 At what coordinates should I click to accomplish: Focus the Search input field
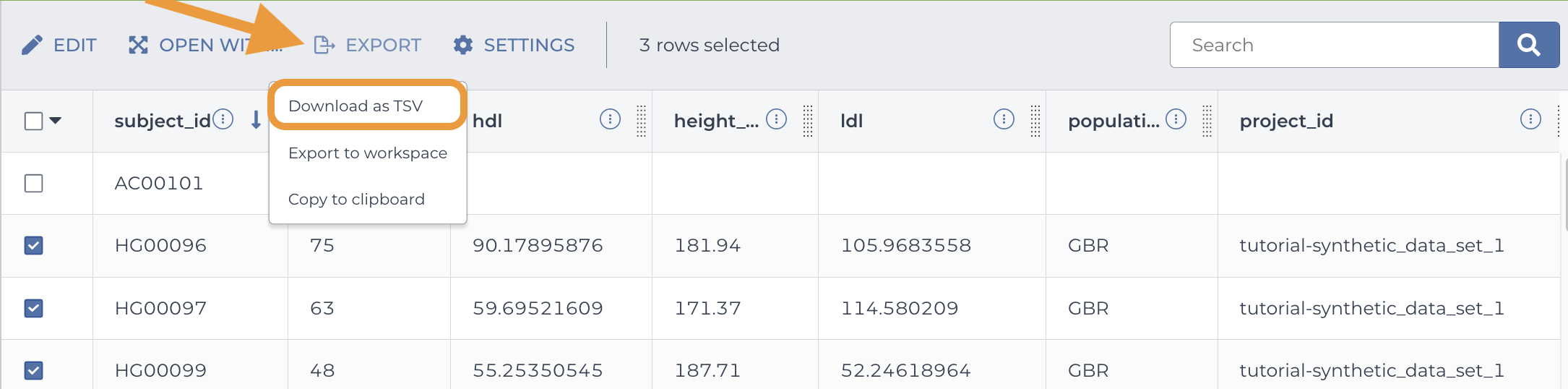pyautogui.click(x=1335, y=45)
